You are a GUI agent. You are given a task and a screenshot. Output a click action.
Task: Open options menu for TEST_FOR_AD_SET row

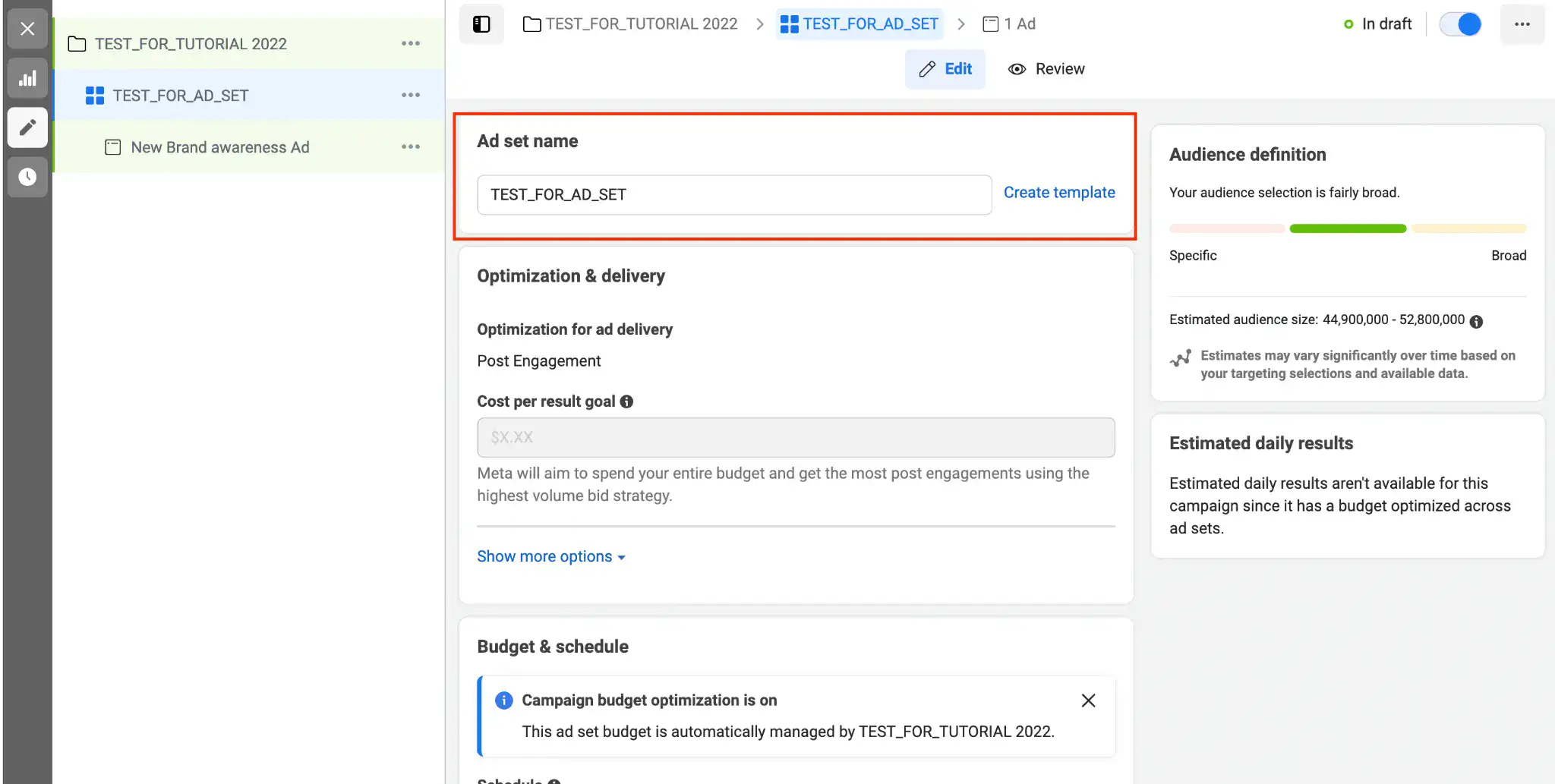click(x=411, y=96)
